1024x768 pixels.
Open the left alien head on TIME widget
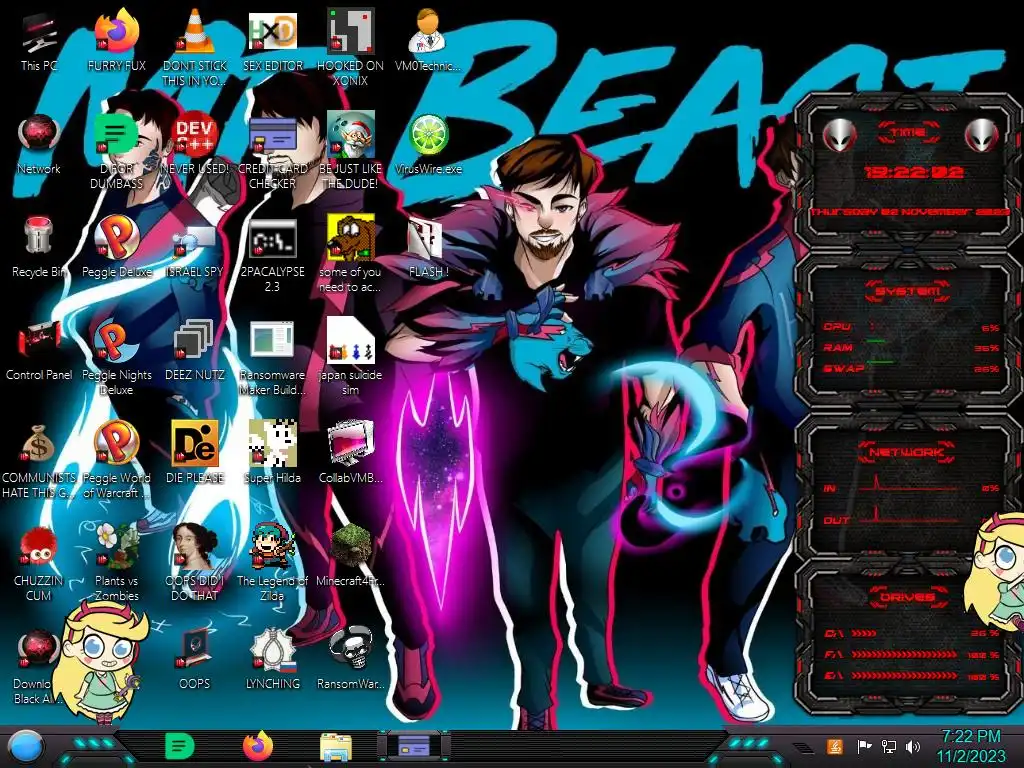839,136
